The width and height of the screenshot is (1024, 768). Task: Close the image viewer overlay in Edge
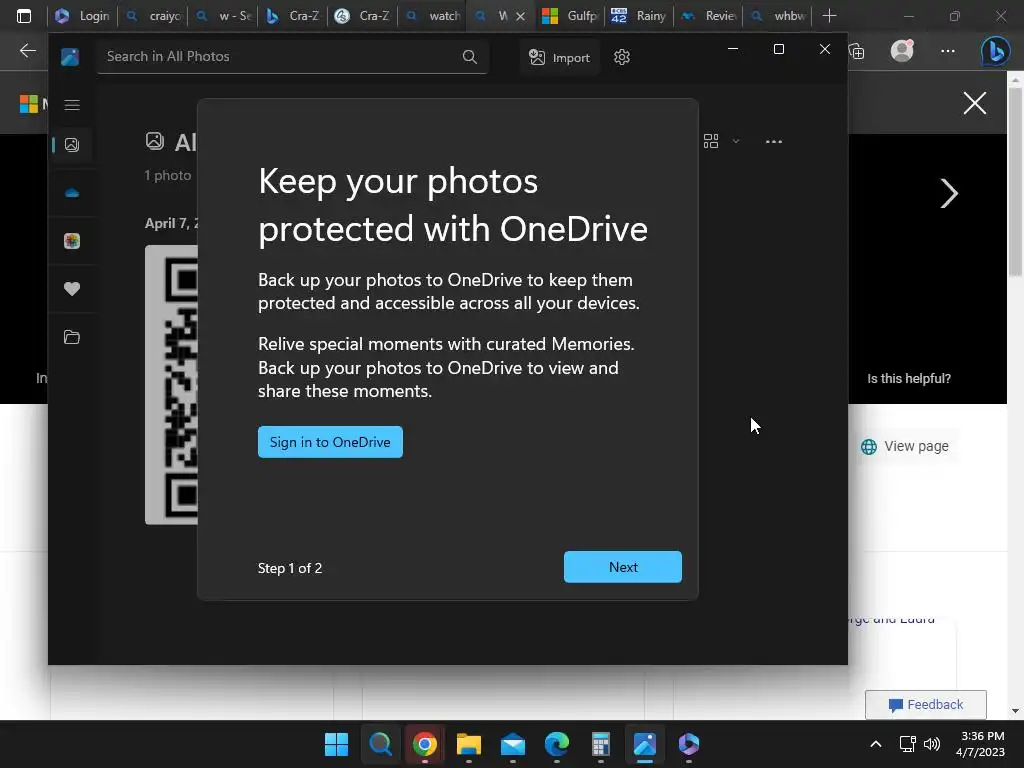(x=974, y=103)
